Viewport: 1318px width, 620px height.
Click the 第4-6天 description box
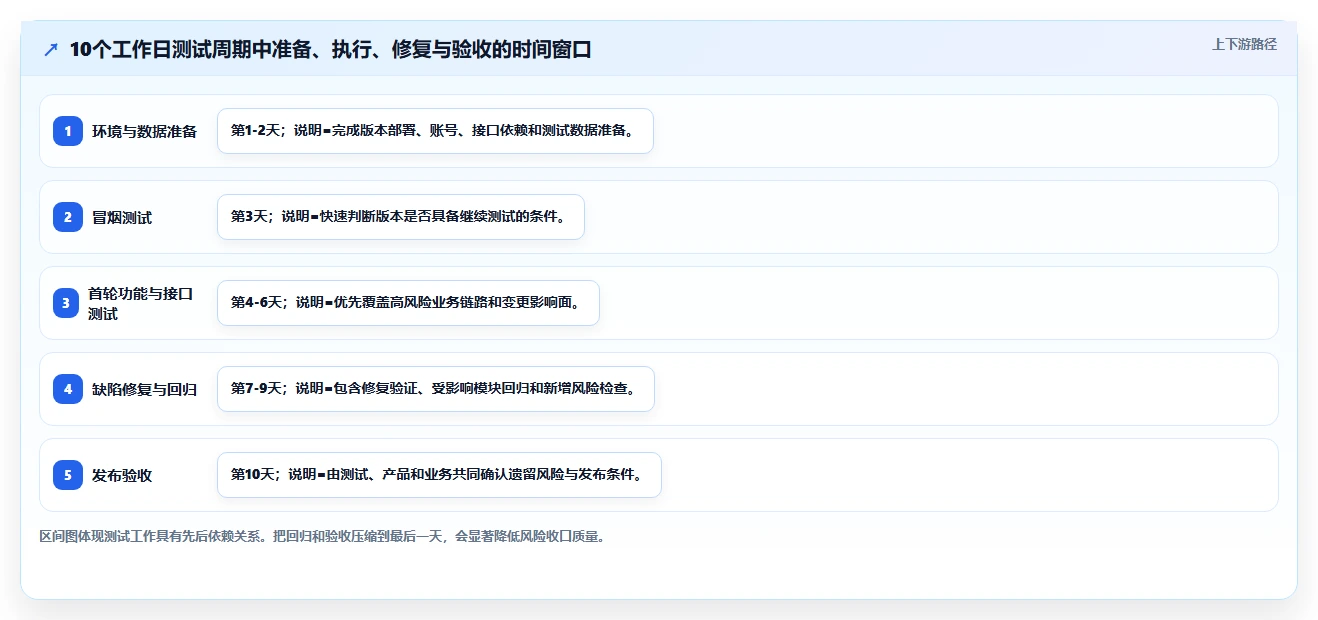click(408, 303)
